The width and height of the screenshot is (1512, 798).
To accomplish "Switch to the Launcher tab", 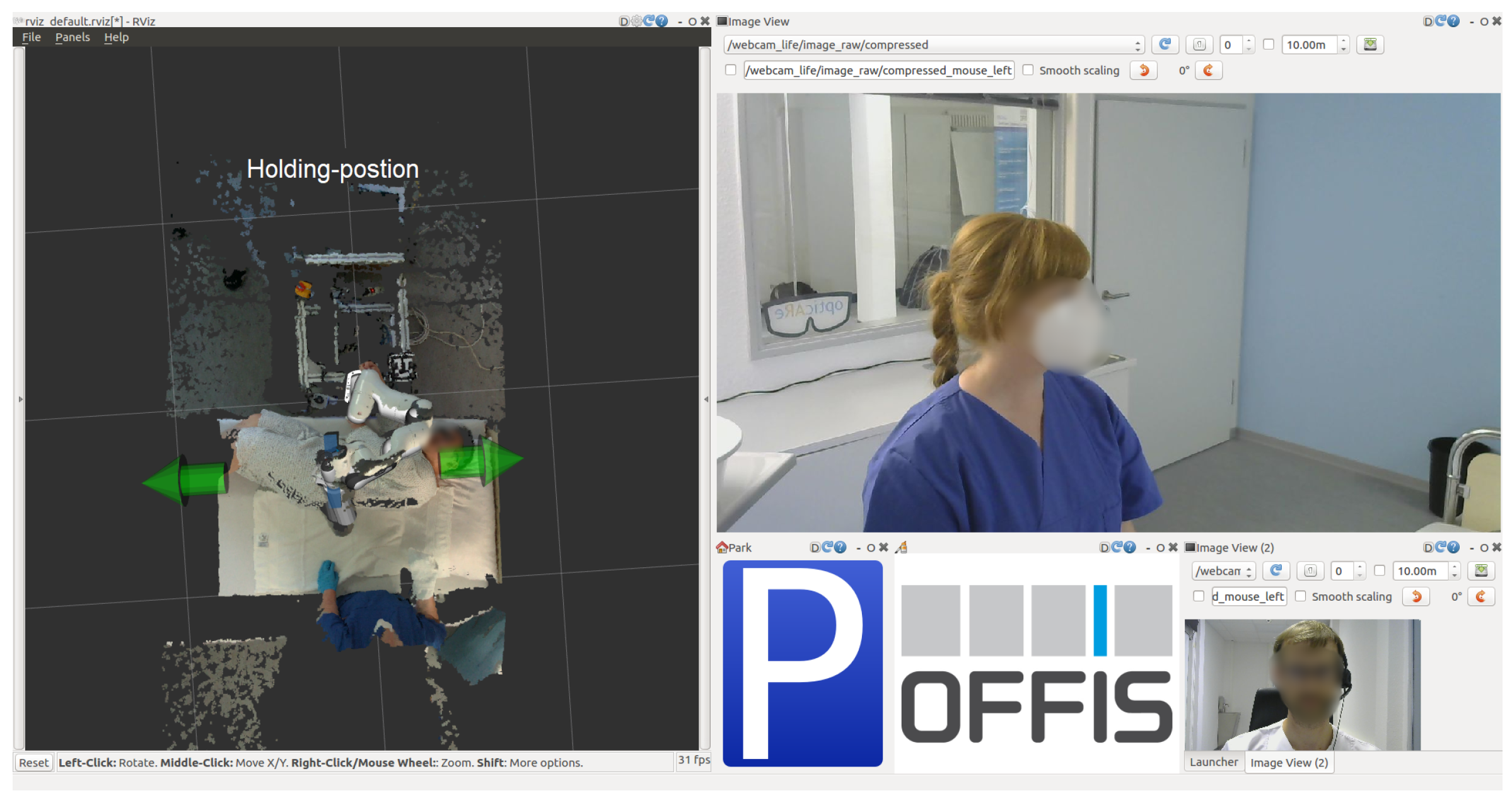I will point(1213,762).
